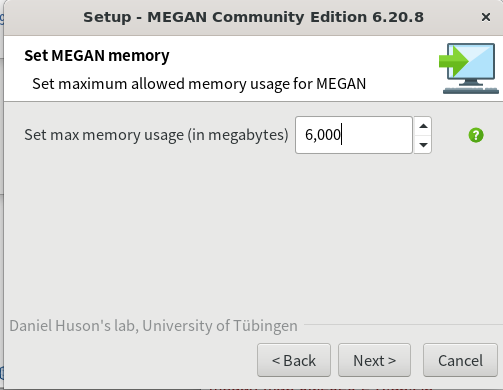Screen dimensions: 503x390
Task: Click the 'Set MEGAN memory' heading
Action: pos(97,56)
